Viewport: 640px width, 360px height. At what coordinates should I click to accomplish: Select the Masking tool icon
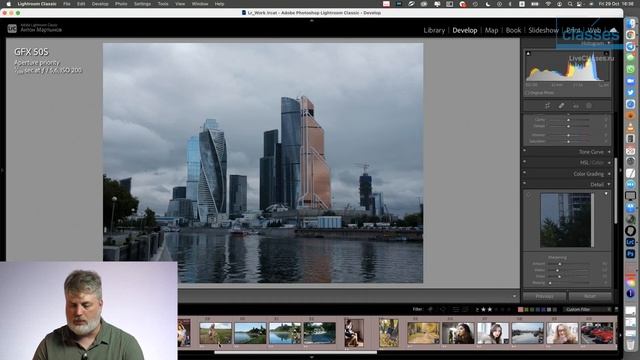tap(589, 106)
